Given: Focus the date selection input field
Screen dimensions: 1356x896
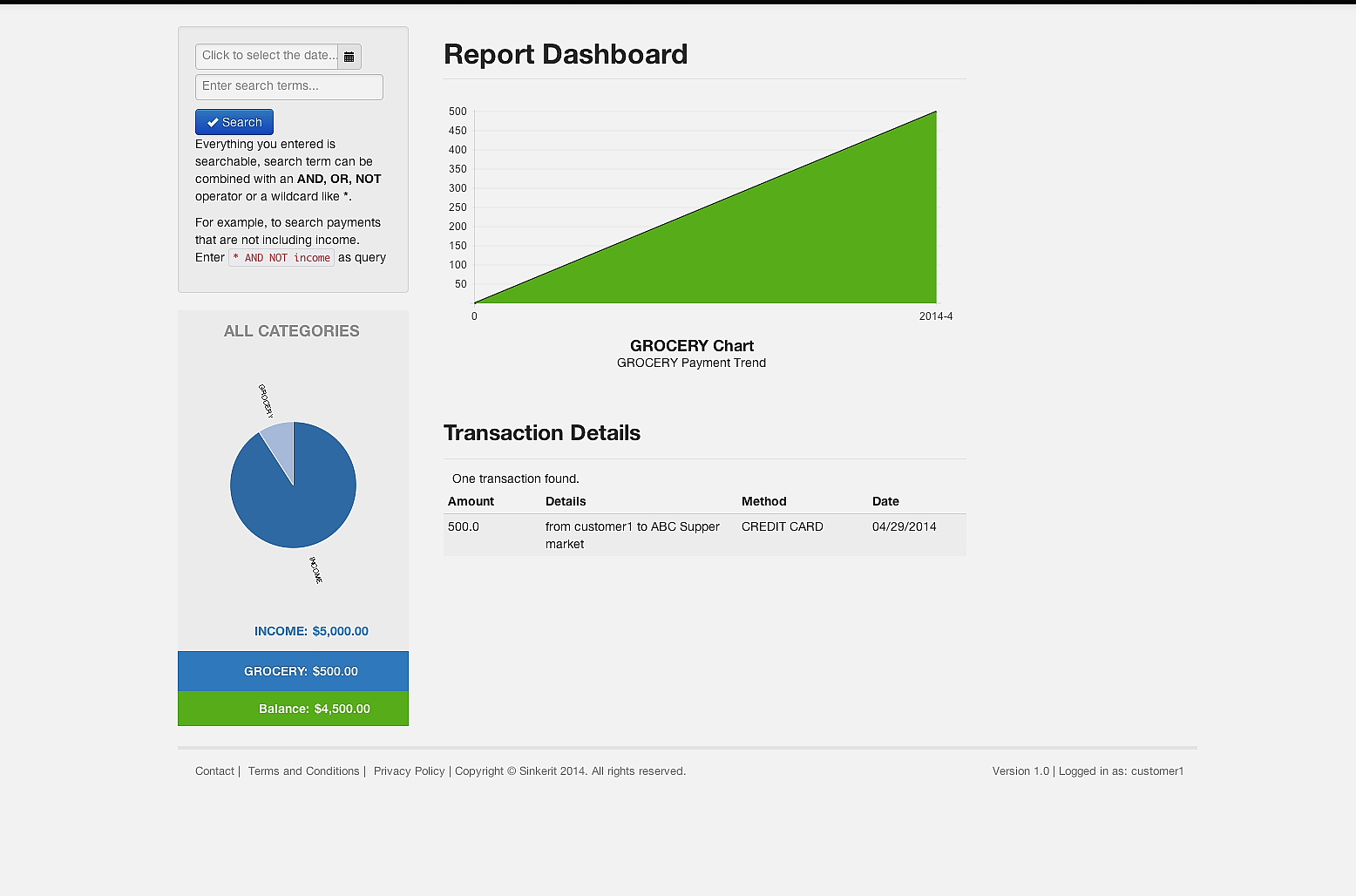Looking at the screenshot, I should tap(267, 57).
